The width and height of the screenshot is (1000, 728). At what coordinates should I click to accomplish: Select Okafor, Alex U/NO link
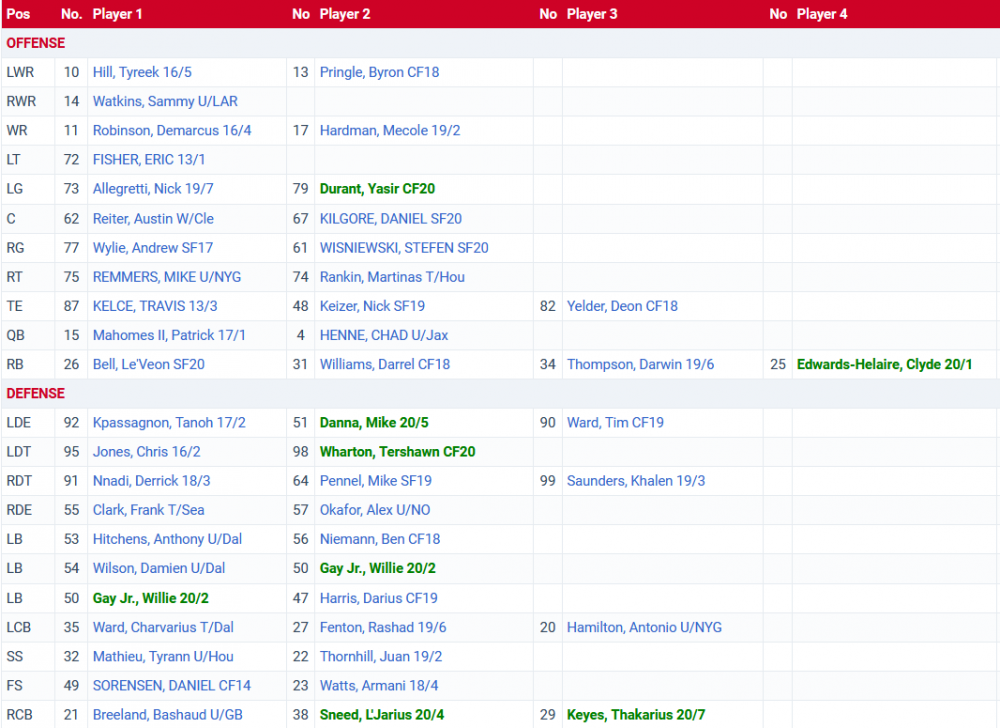(375, 510)
